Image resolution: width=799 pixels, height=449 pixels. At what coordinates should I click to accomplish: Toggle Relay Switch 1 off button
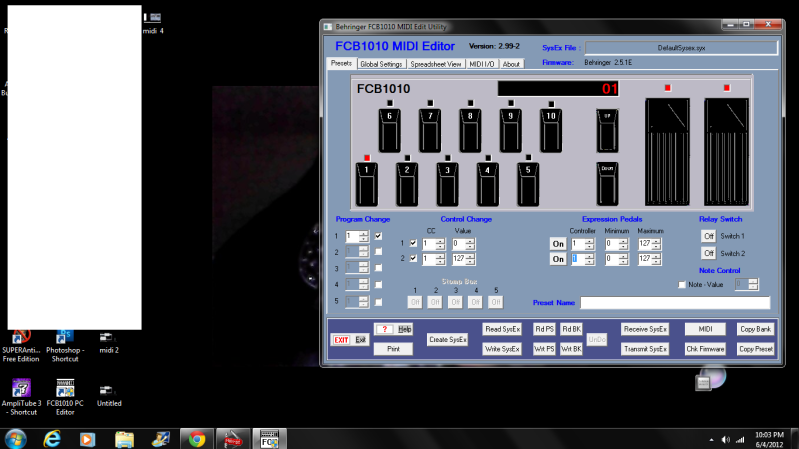(x=708, y=236)
